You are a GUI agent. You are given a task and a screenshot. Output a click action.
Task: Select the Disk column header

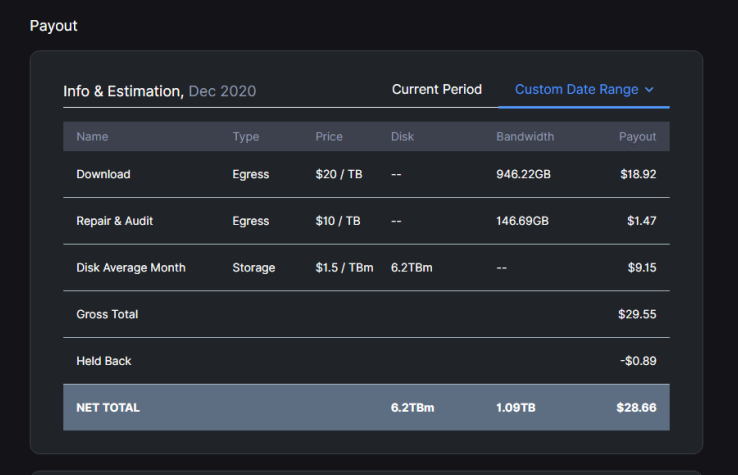pos(402,137)
